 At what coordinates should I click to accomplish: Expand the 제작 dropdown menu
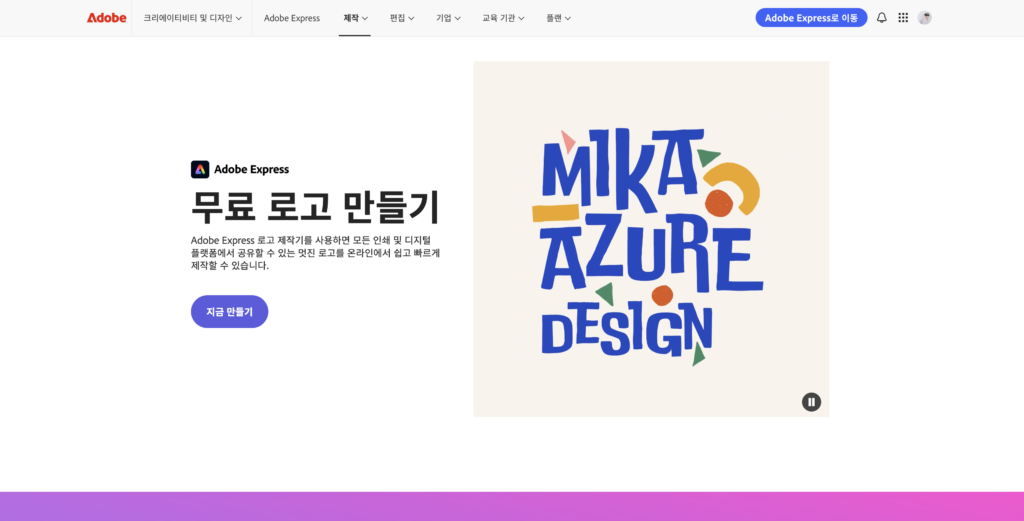(355, 18)
